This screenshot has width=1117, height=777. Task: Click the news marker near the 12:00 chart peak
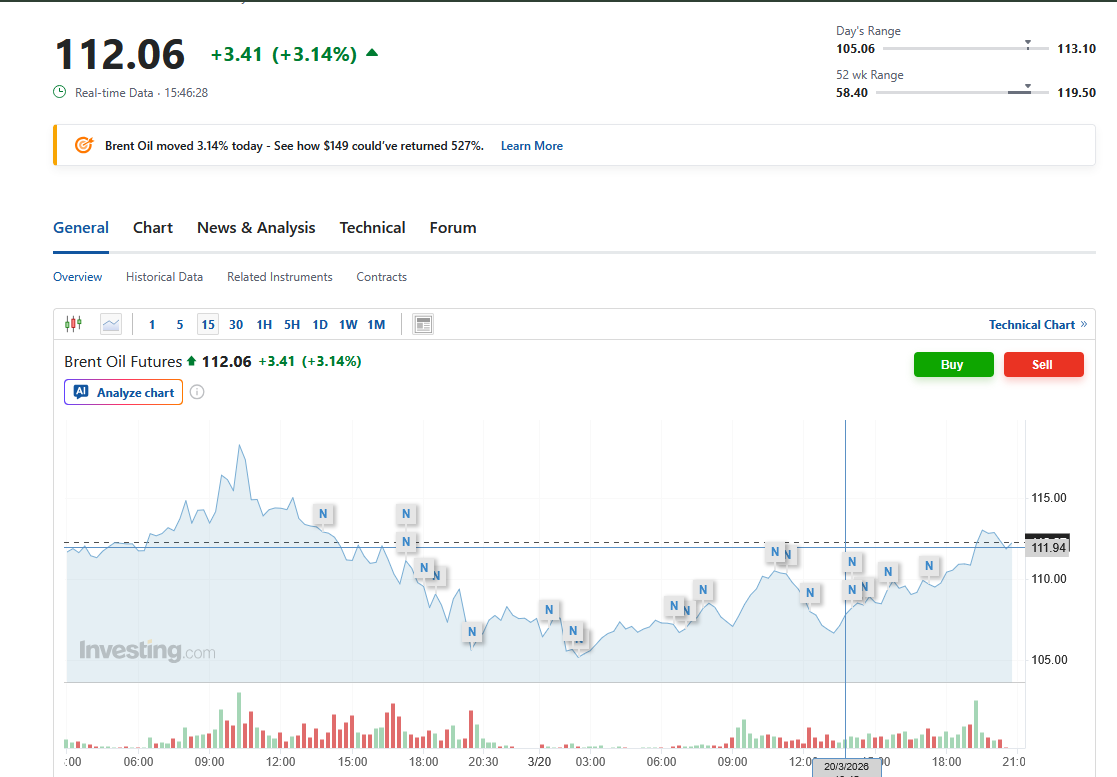tap(323, 513)
